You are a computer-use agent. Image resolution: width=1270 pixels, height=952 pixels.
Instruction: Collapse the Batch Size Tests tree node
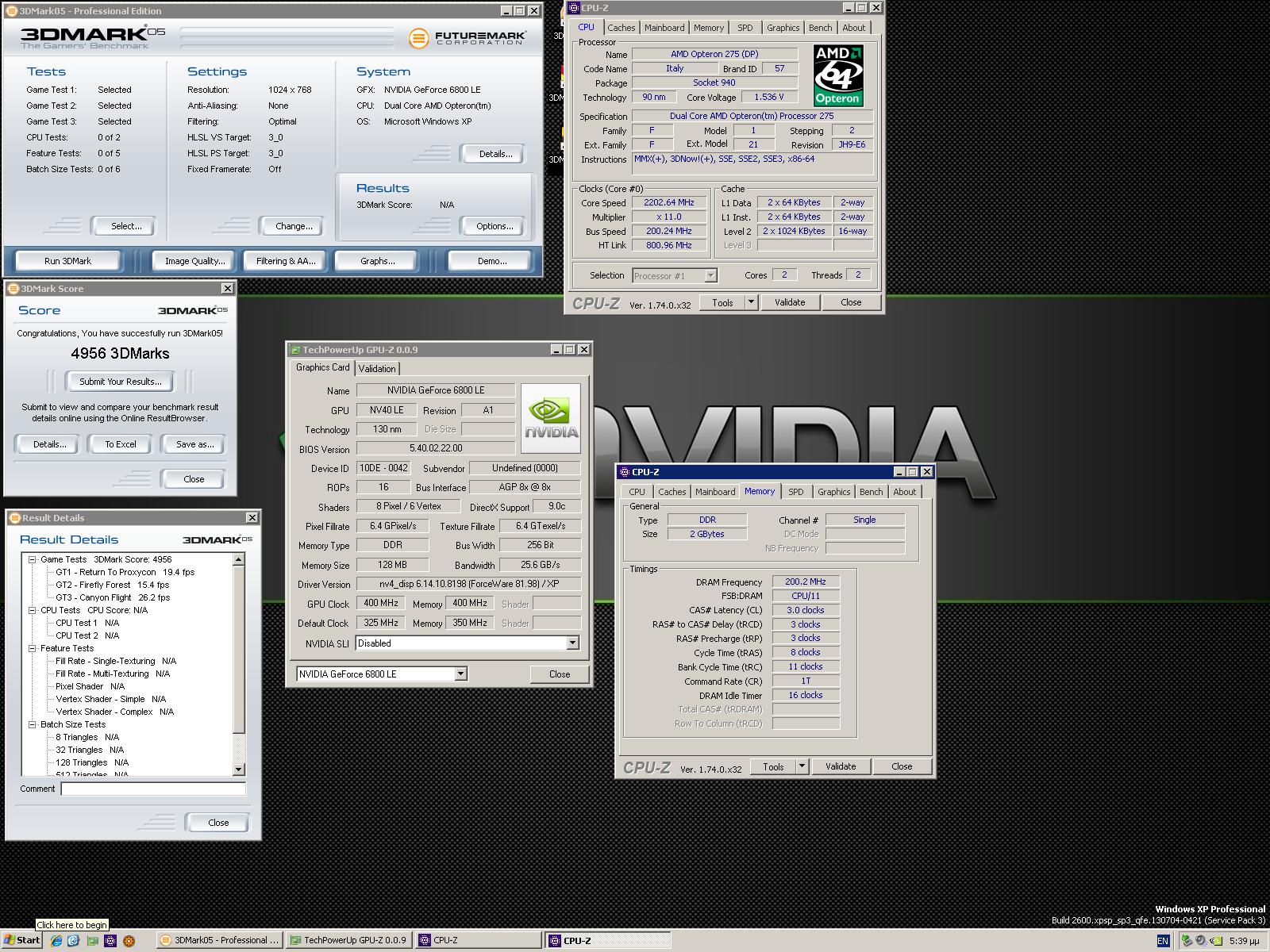33,724
